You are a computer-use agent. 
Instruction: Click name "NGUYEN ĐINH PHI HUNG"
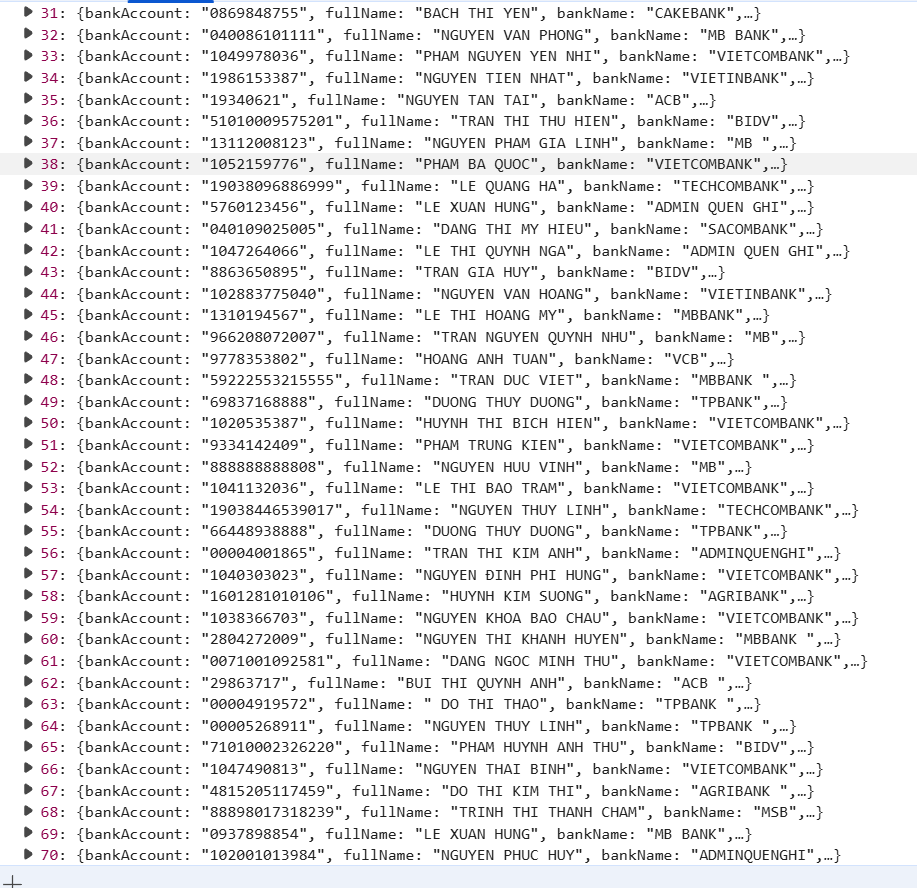pyautogui.click(x=512, y=575)
